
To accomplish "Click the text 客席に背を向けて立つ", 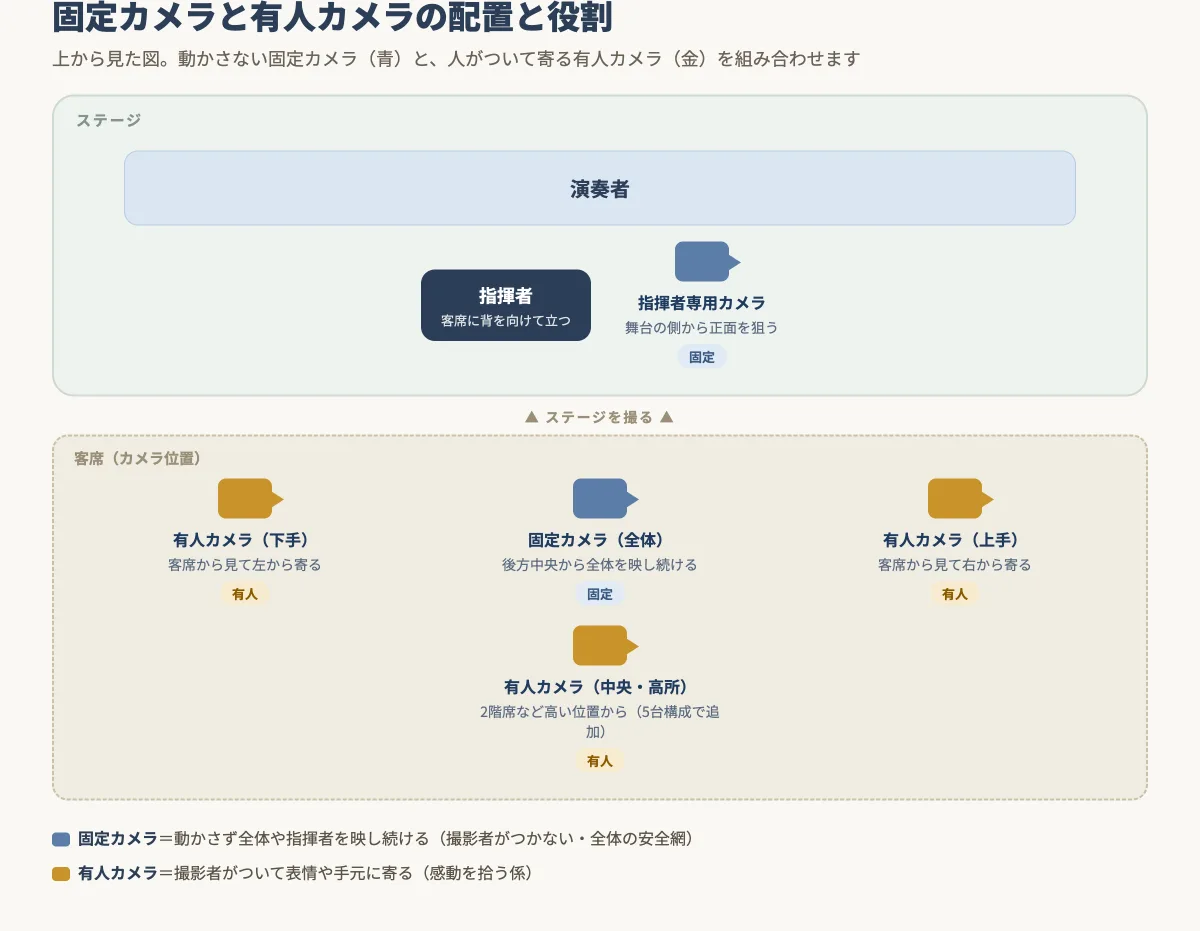I will [506, 322].
